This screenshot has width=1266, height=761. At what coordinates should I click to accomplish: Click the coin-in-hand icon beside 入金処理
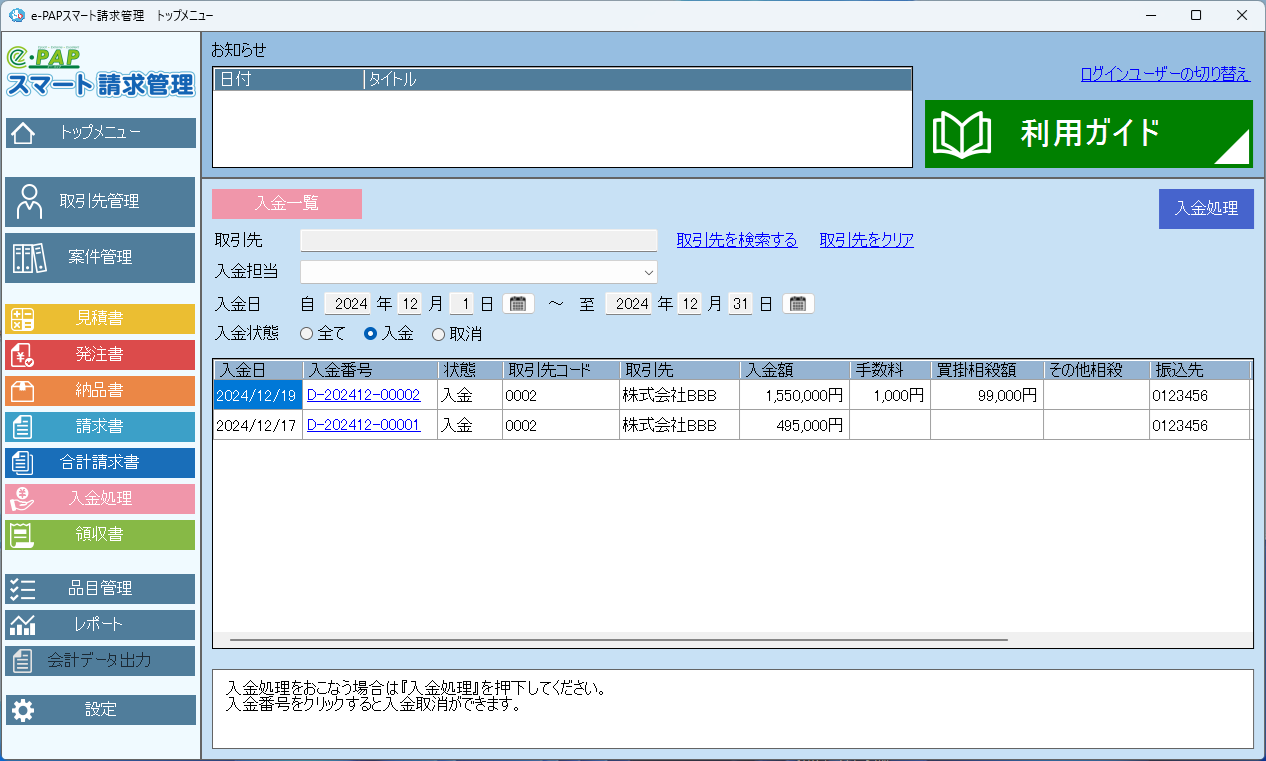(x=22, y=499)
